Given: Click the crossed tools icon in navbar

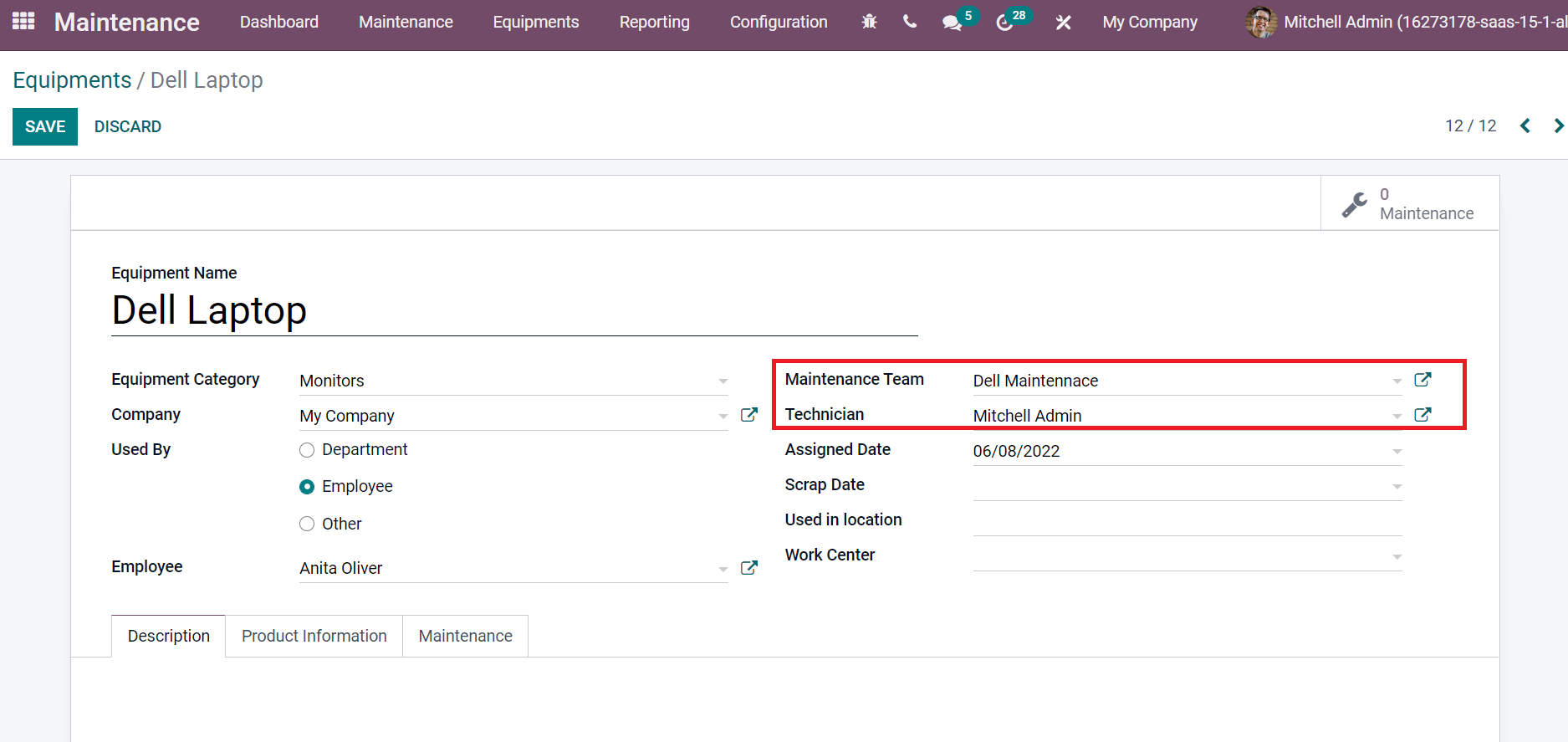Looking at the screenshot, I should (x=1064, y=23).
